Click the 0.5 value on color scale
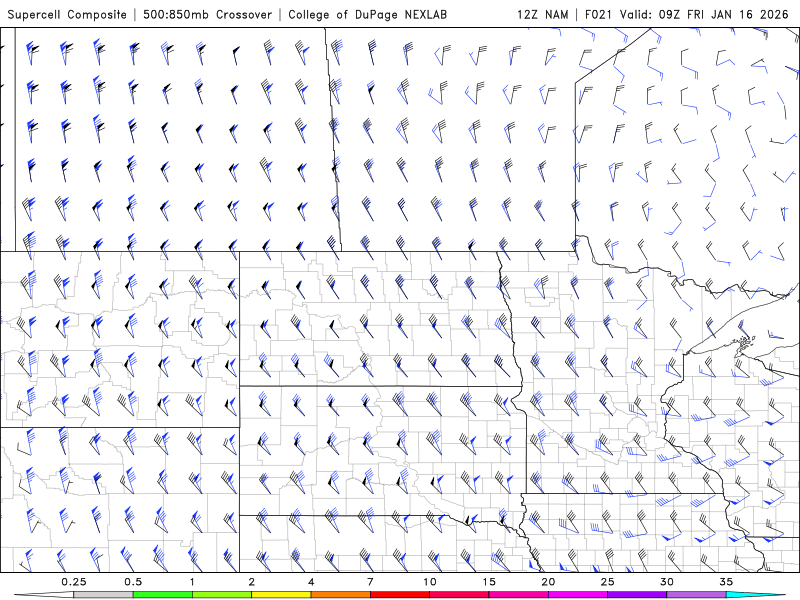The height and width of the screenshot is (600, 800). (133, 582)
